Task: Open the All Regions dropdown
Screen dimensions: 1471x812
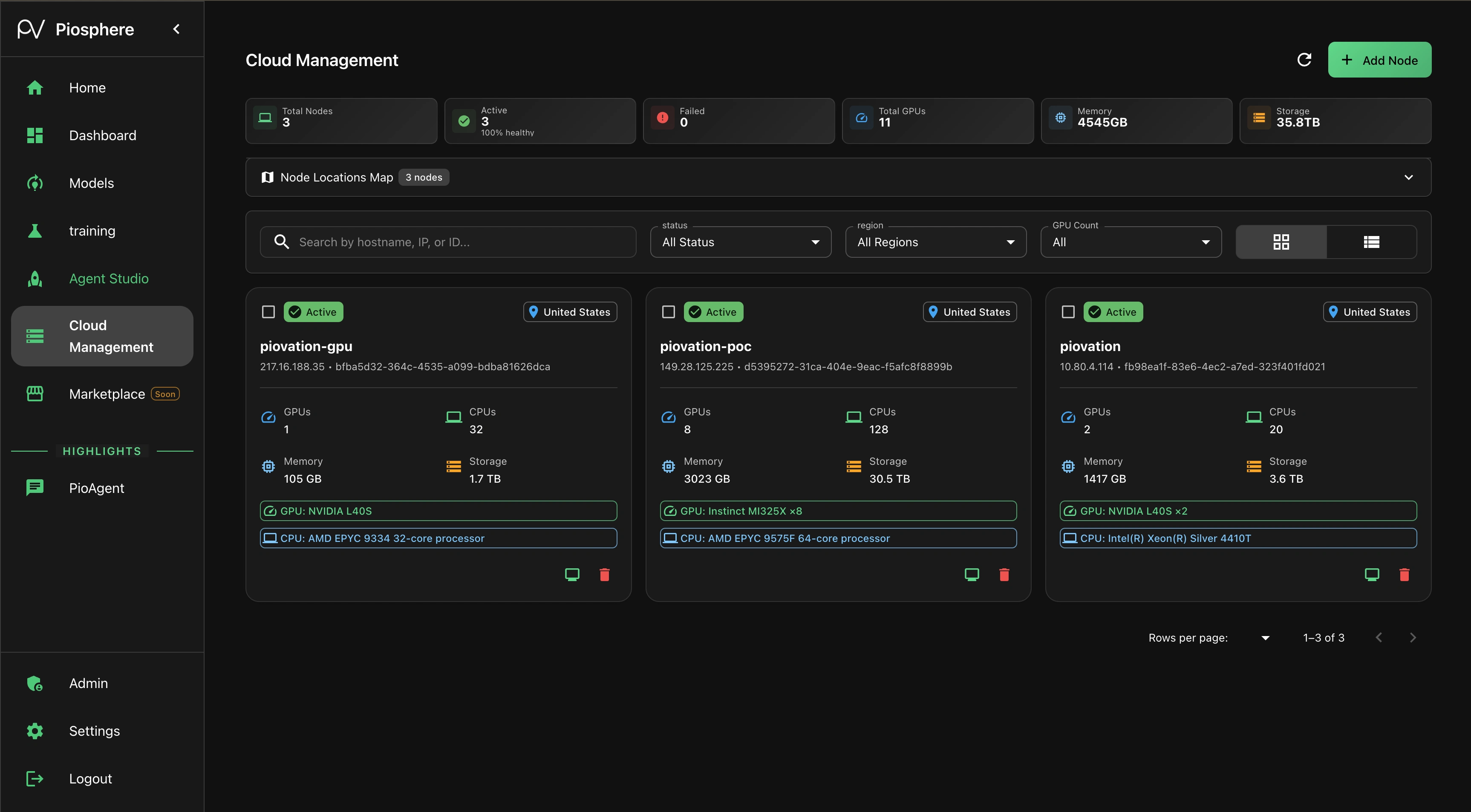Action: tap(935, 242)
